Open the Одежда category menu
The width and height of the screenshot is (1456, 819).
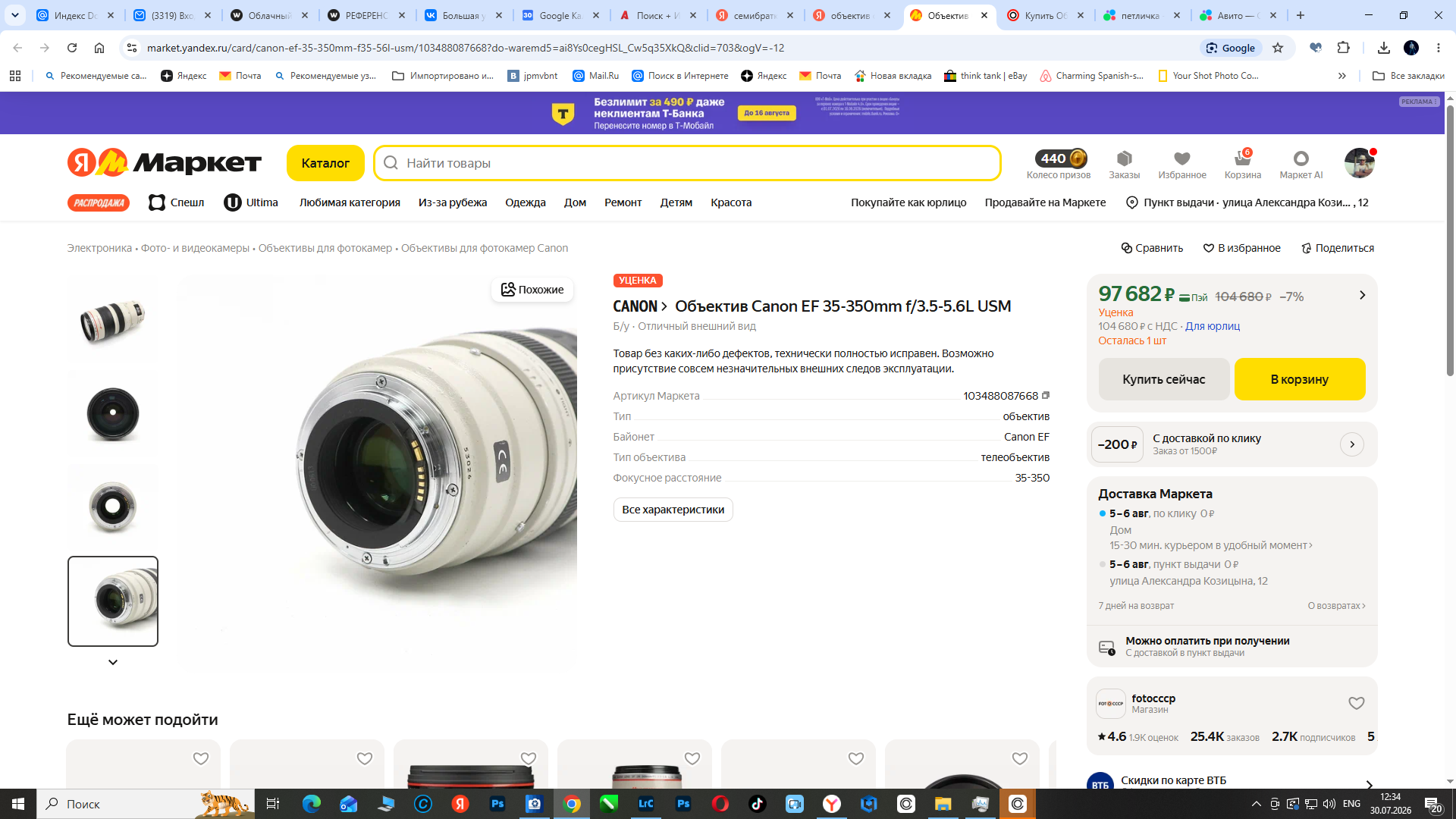526,202
